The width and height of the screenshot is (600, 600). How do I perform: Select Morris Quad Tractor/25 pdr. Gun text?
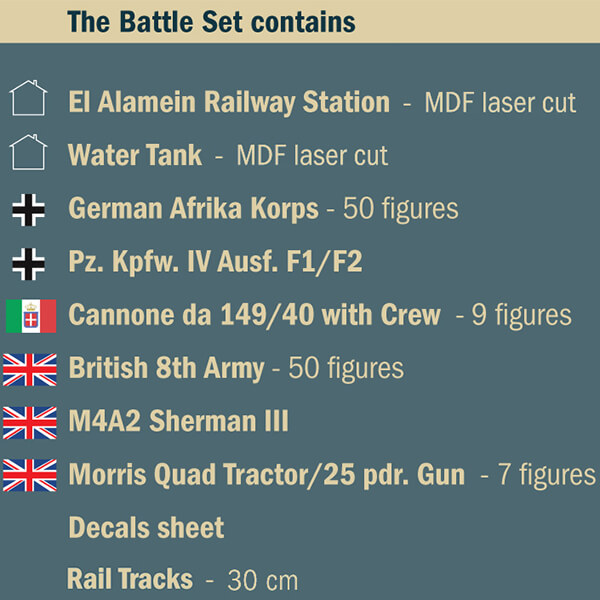click(x=266, y=475)
